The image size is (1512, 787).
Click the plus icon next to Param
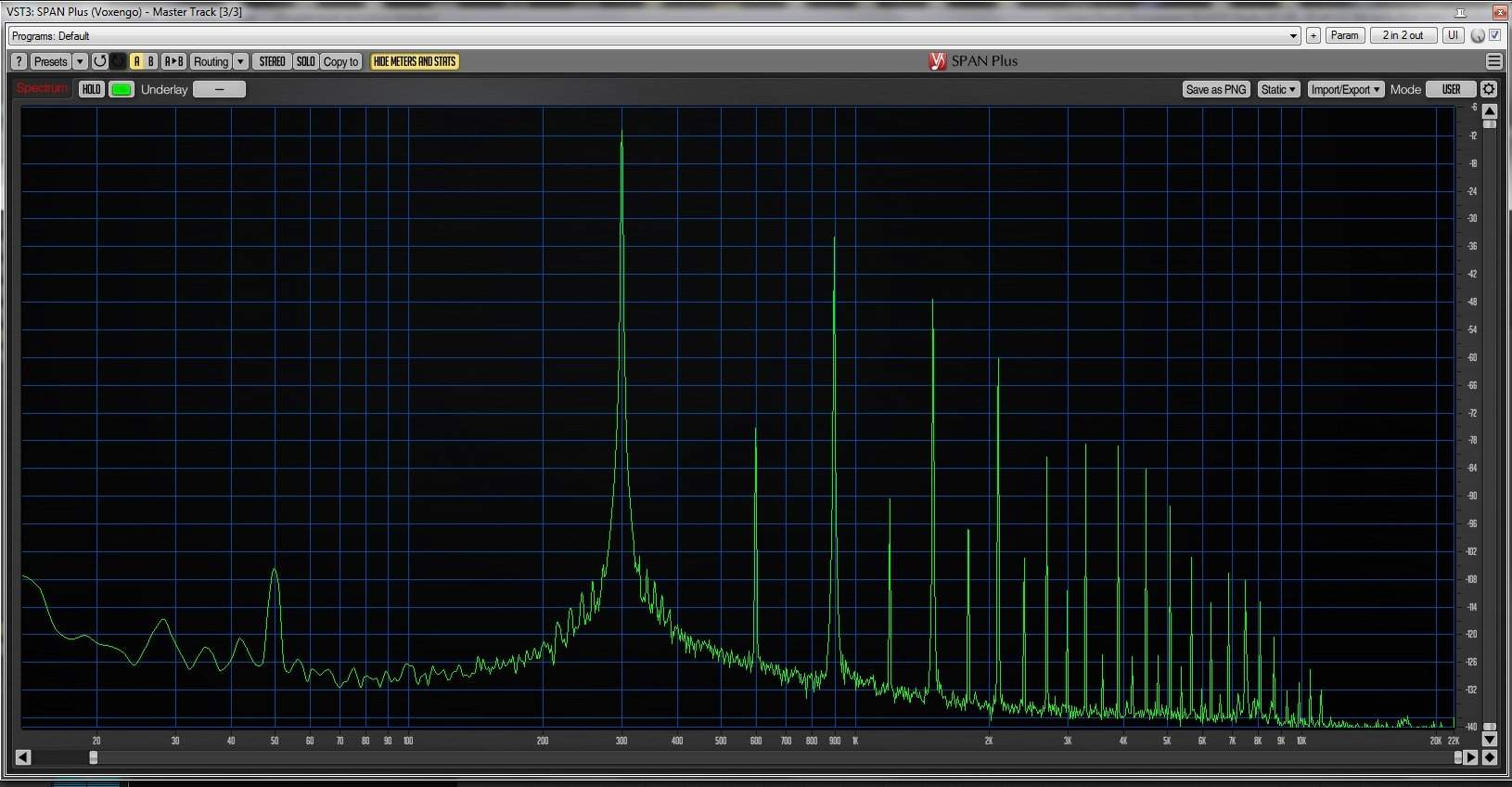(x=1313, y=35)
